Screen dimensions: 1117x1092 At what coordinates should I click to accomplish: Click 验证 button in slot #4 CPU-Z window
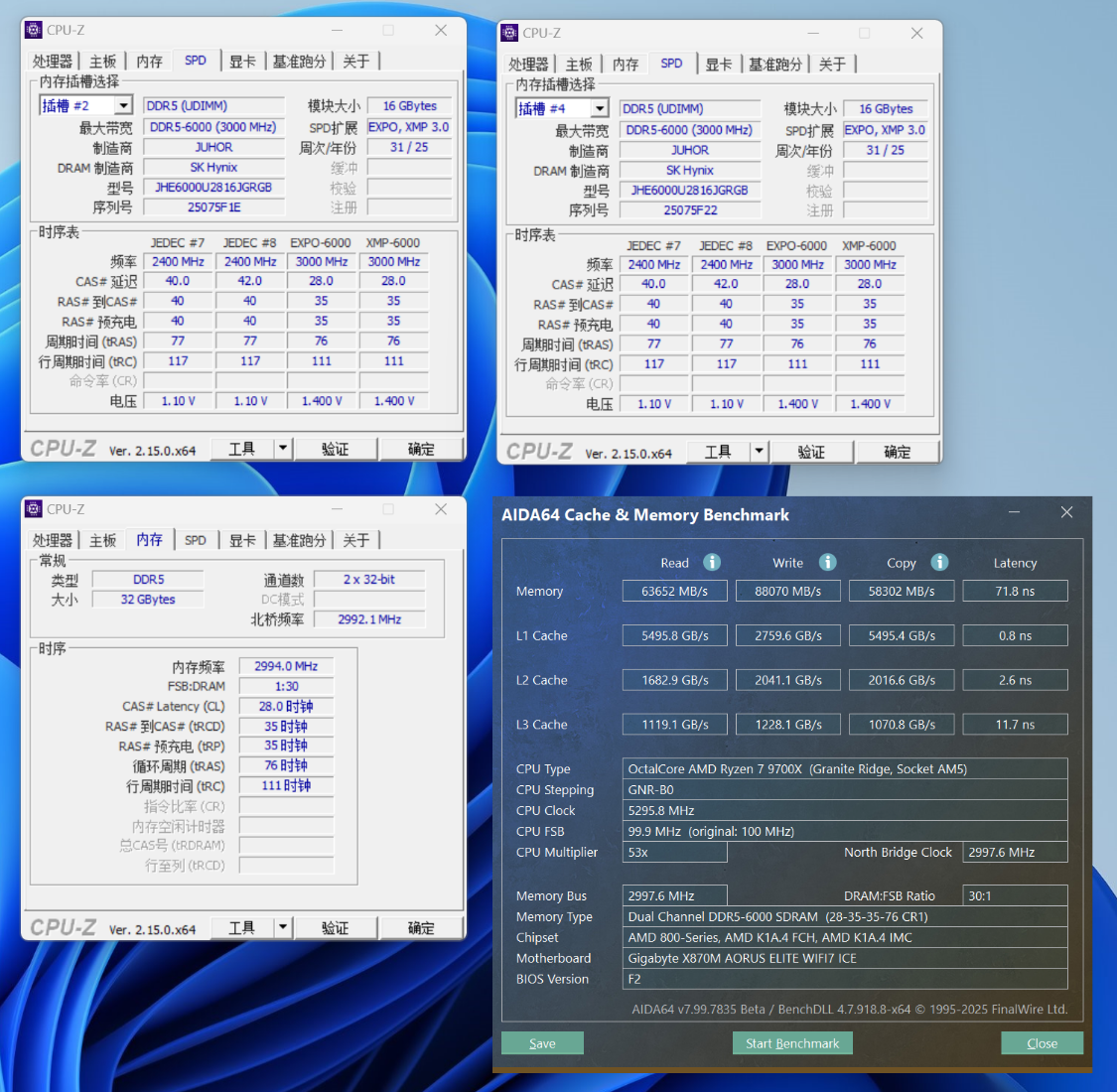811,452
